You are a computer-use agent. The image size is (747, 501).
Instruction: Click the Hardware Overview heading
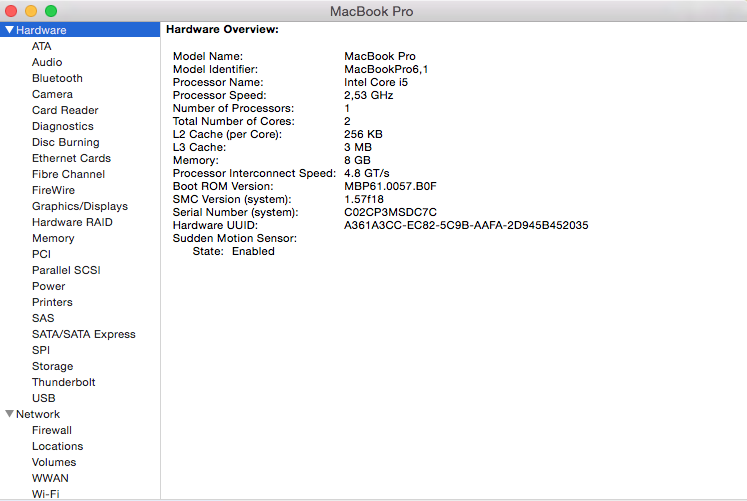[222, 30]
